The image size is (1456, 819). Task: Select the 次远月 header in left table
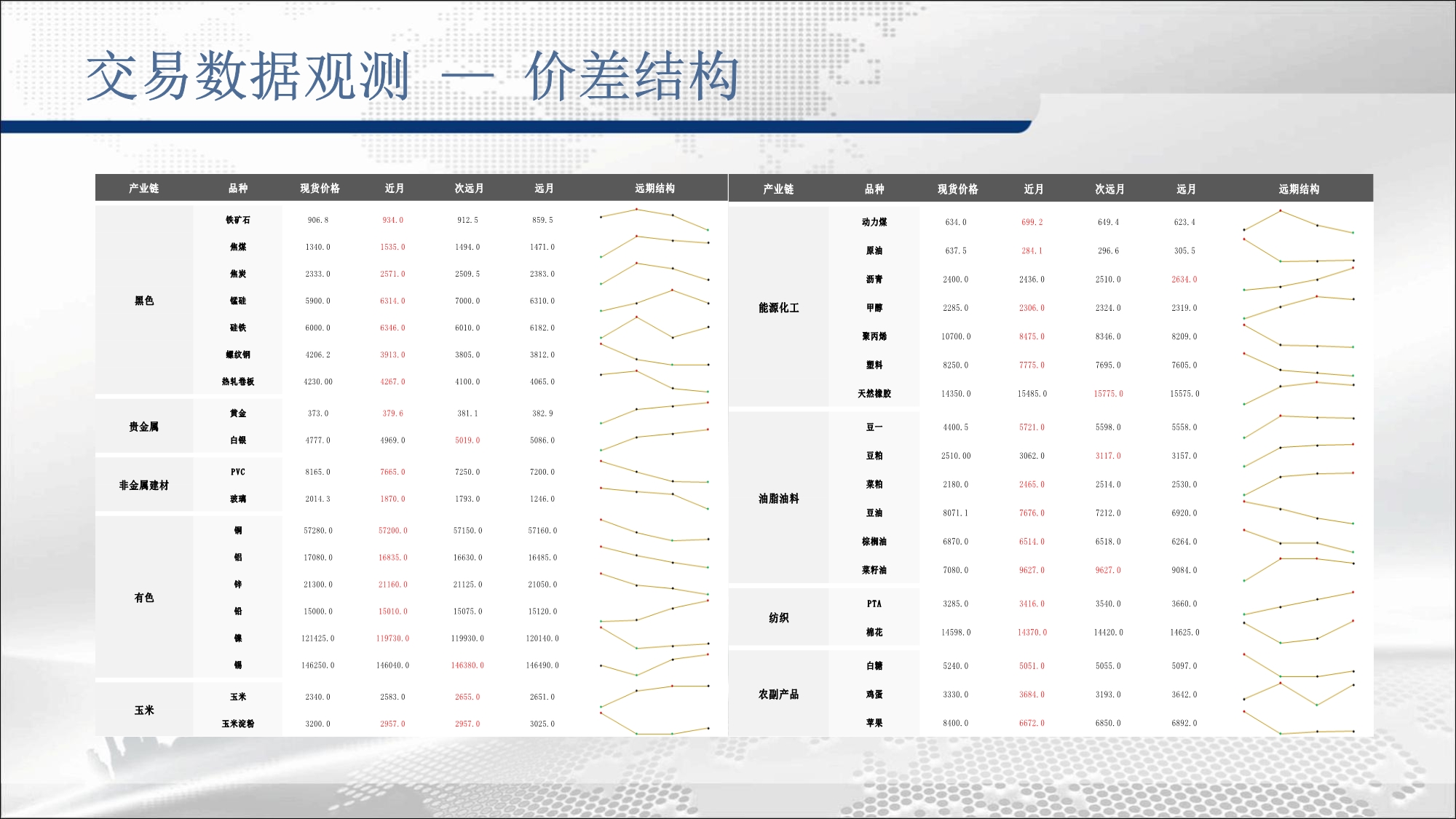(469, 188)
